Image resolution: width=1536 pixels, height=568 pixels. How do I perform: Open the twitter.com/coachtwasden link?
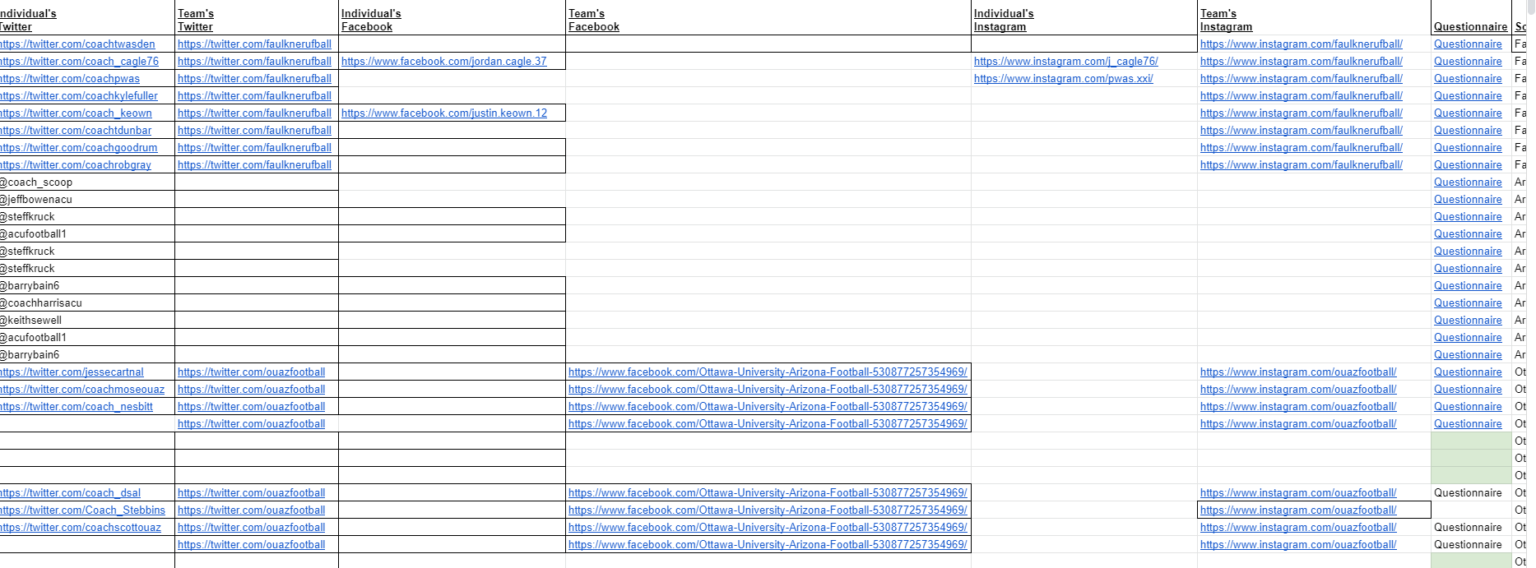click(x=77, y=45)
